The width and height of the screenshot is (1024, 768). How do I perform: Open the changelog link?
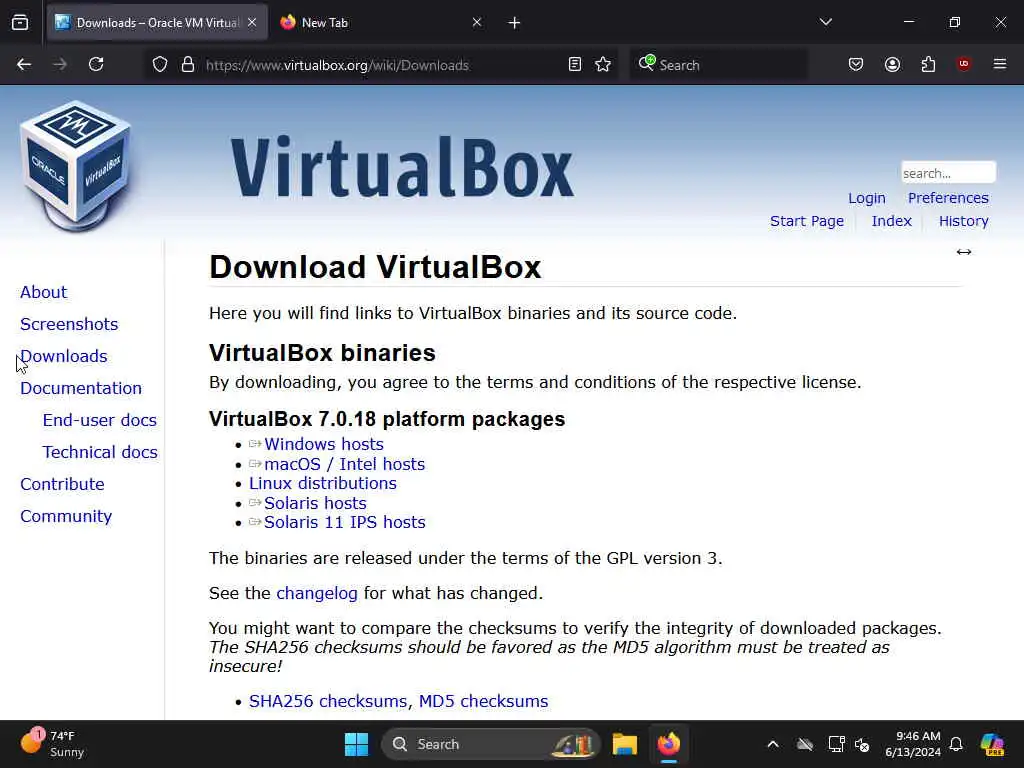[x=317, y=593]
